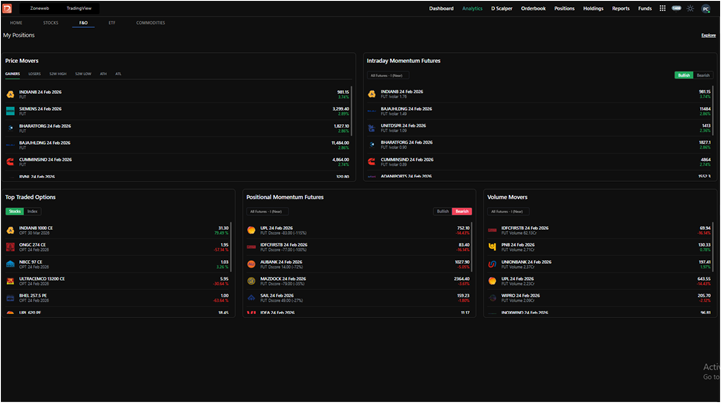Screen dimensions: 721x403
Task: Open the PC profile avatar
Action: (x=705, y=9)
